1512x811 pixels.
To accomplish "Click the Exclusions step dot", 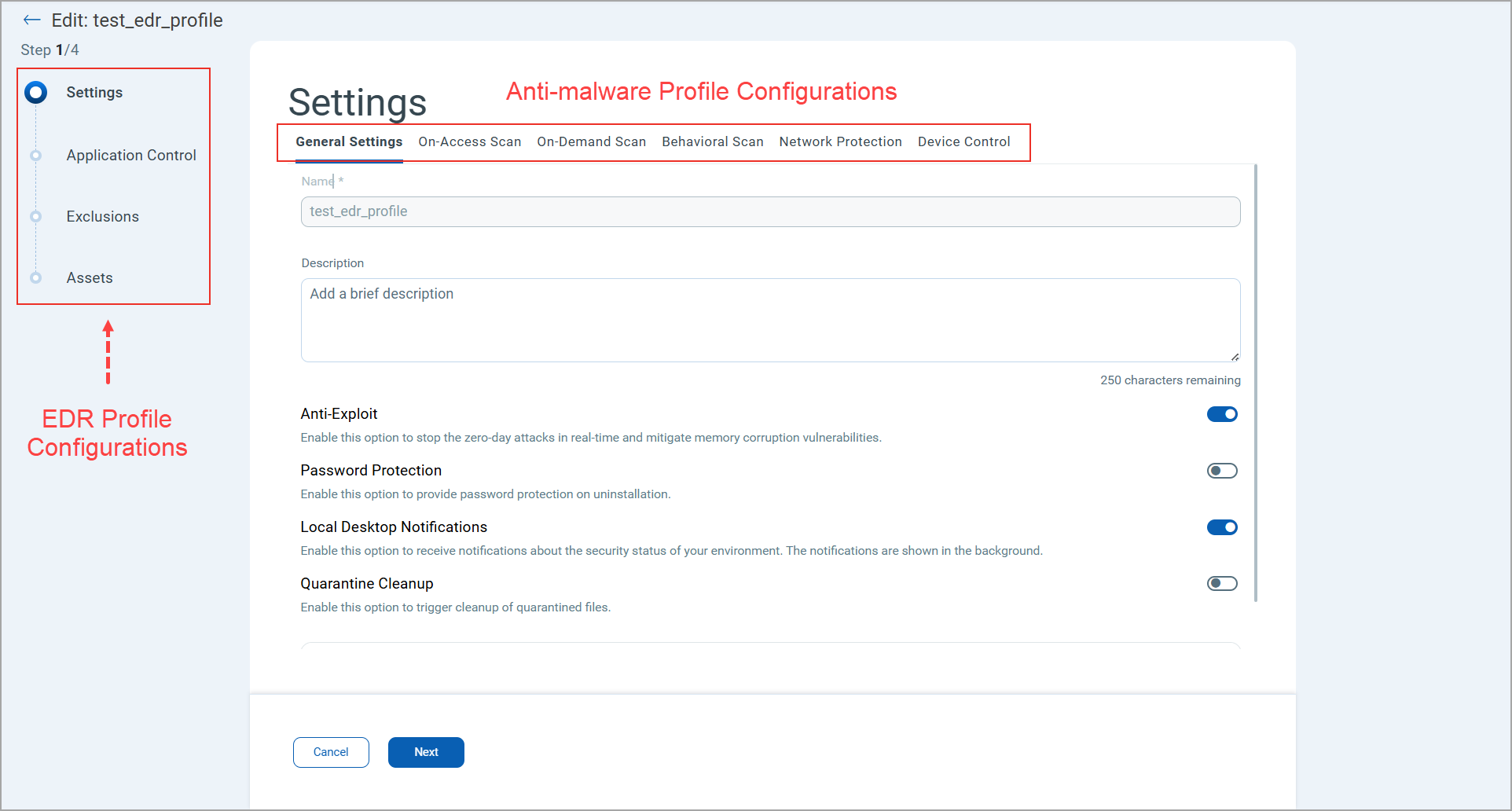I will click(x=36, y=217).
